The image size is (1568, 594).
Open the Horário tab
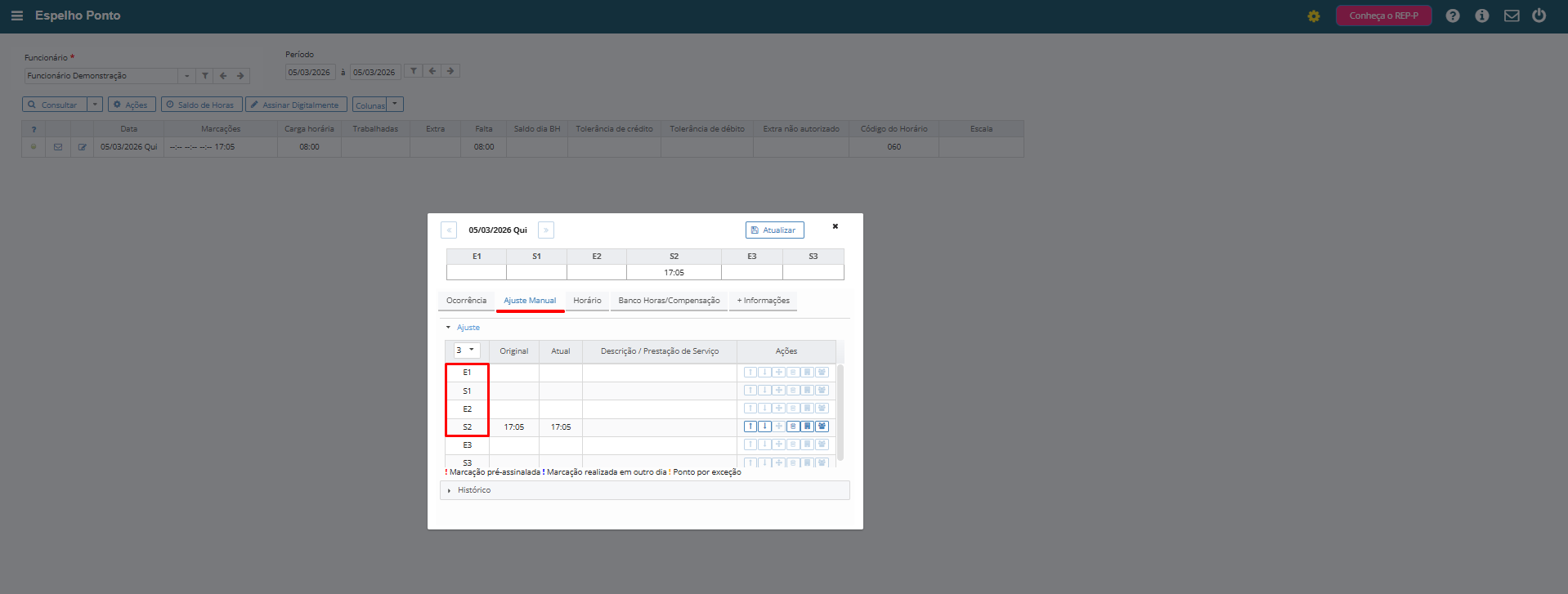pos(587,301)
